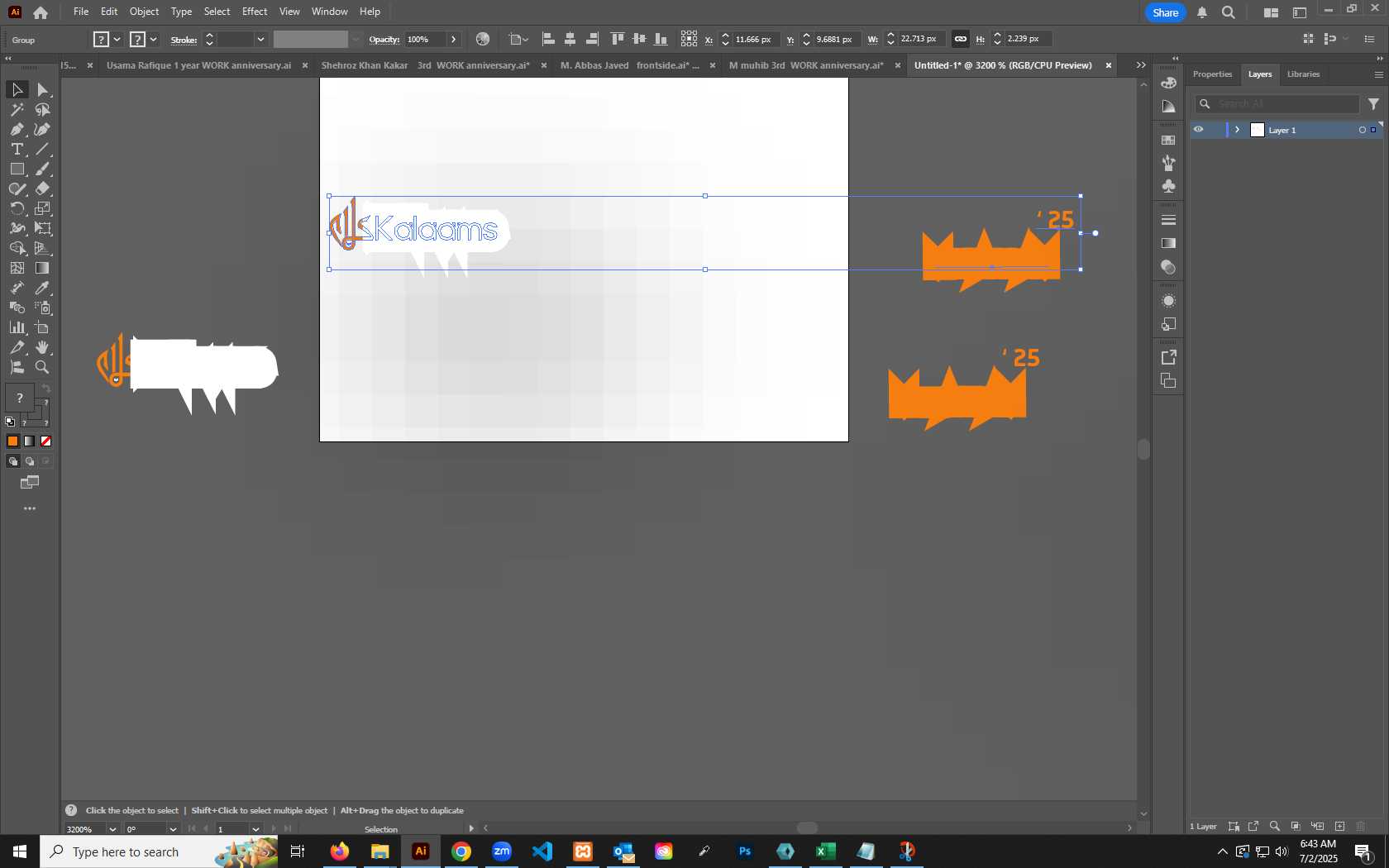Reset to default fill and stroke
Screen dimensions: 1389x868
coord(10,422)
